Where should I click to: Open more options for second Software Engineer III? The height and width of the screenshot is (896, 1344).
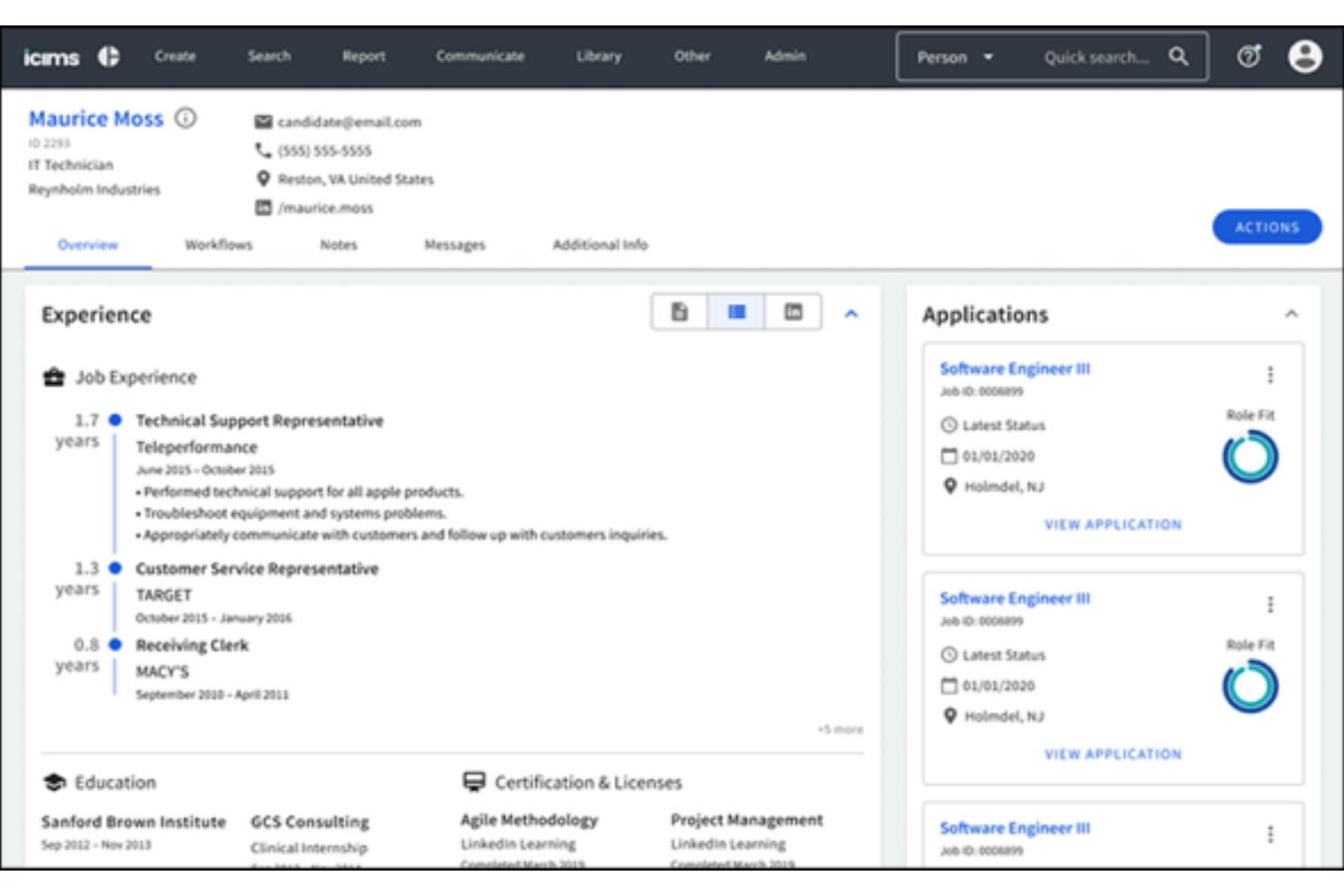pyautogui.click(x=1270, y=605)
